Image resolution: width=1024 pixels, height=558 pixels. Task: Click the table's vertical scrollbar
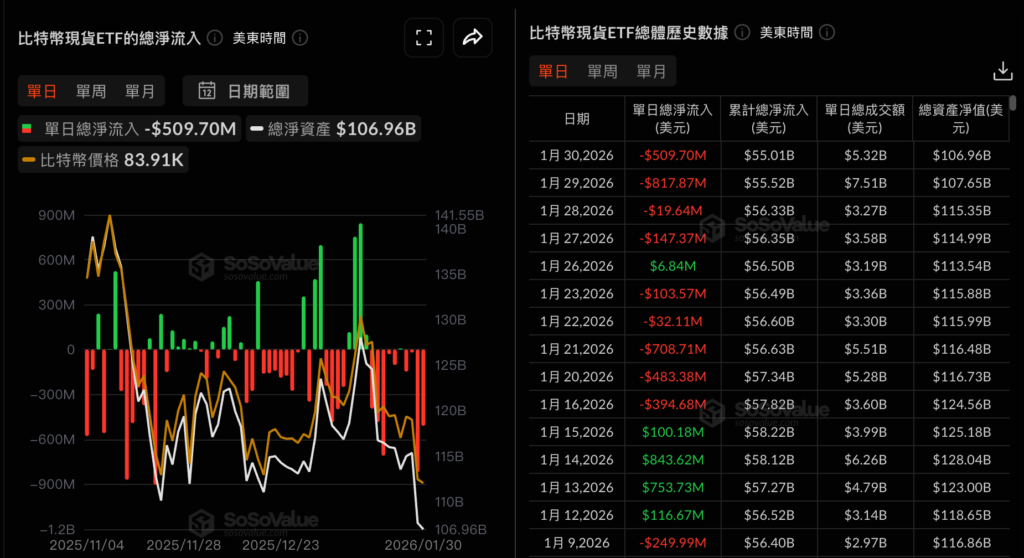[1012, 103]
